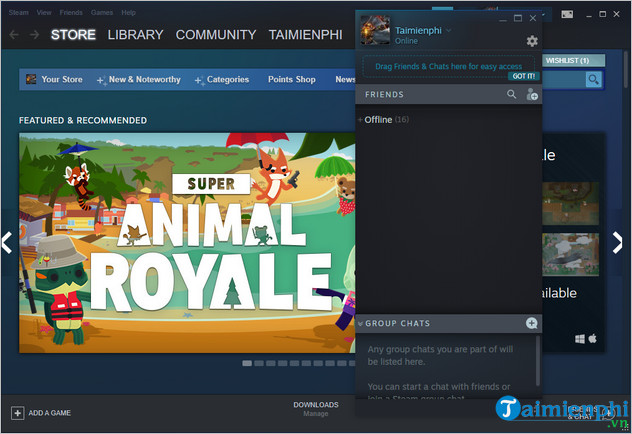Open the Help menu
Image resolution: width=632 pixels, height=434 pixels.
point(128,12)
